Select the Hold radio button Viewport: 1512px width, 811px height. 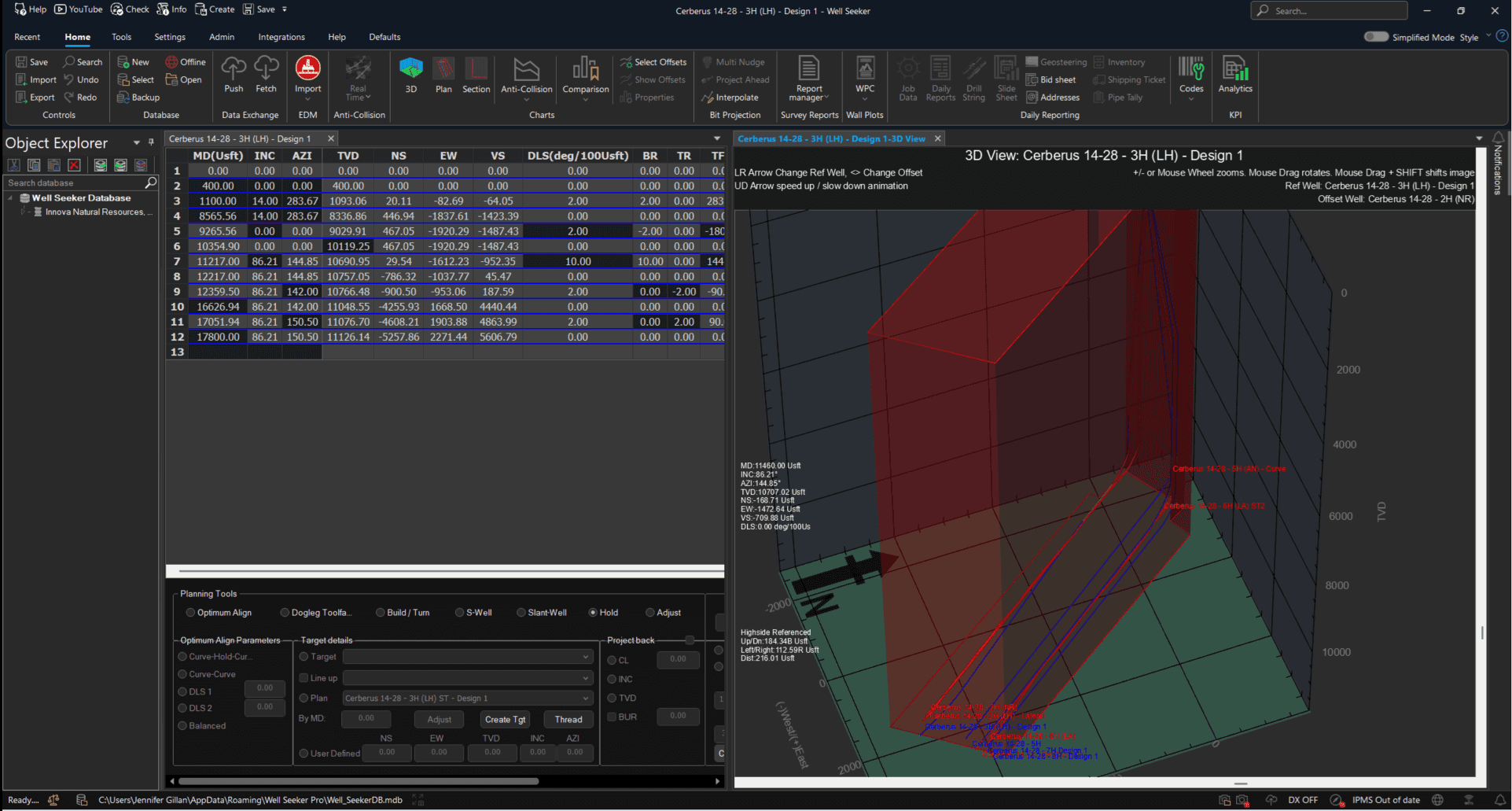click(x=593, y=613)
